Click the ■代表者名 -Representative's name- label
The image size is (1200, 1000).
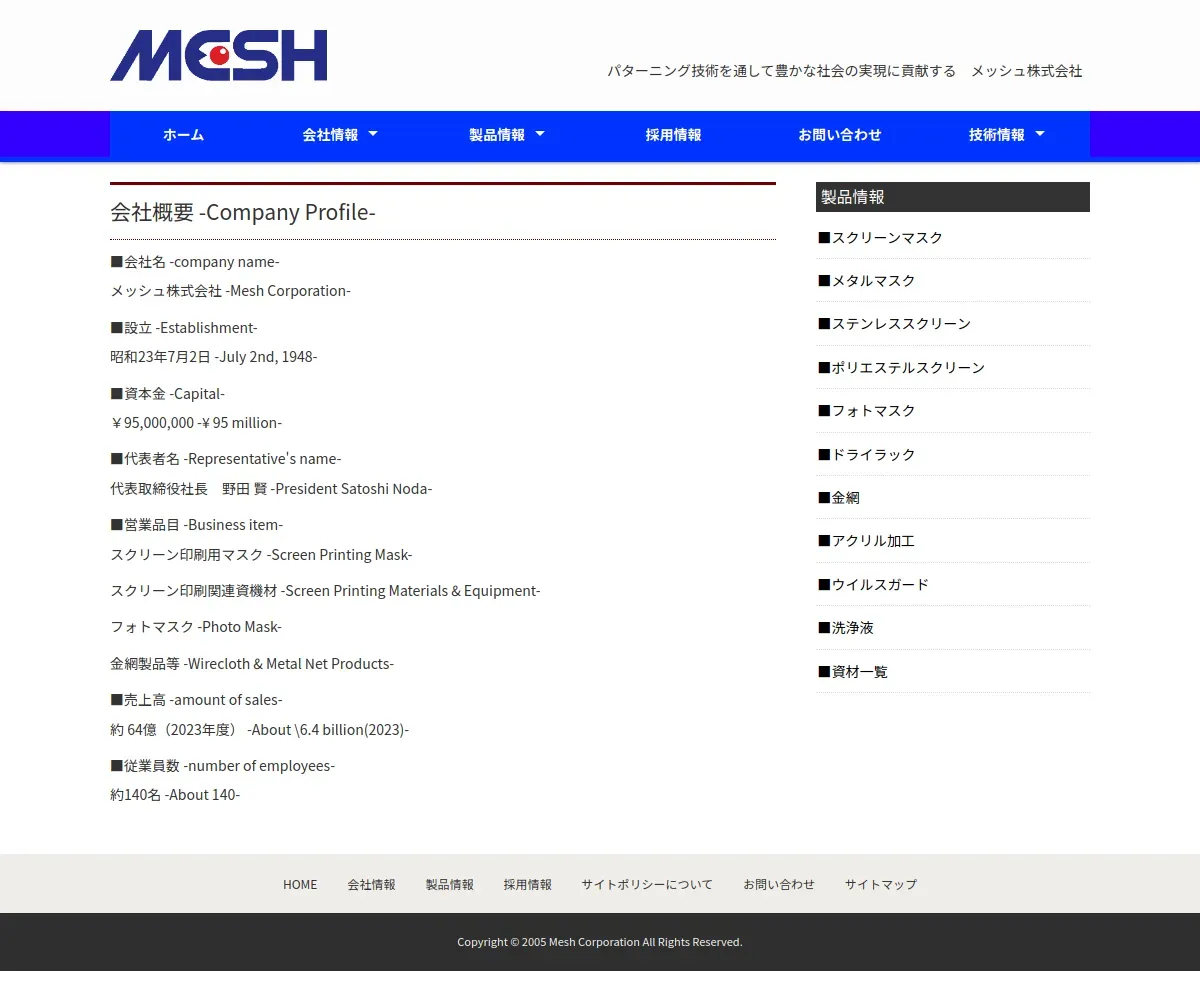coord(226,459)
